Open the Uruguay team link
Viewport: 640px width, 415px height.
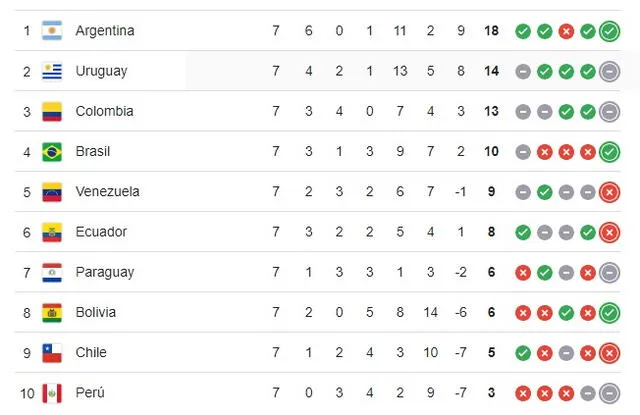[x=101, y=71]
